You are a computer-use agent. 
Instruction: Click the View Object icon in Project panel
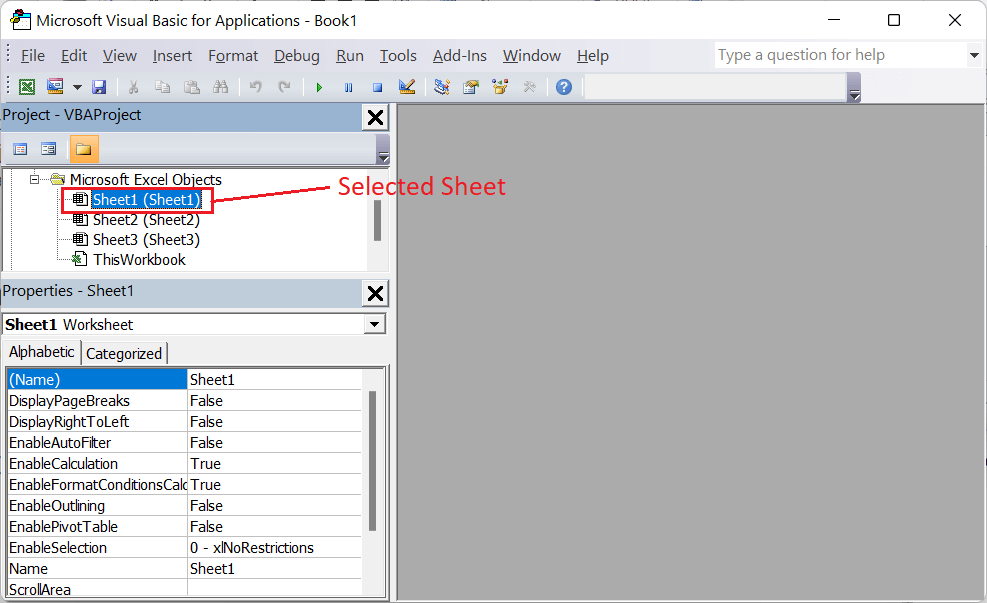click(48, 149)
